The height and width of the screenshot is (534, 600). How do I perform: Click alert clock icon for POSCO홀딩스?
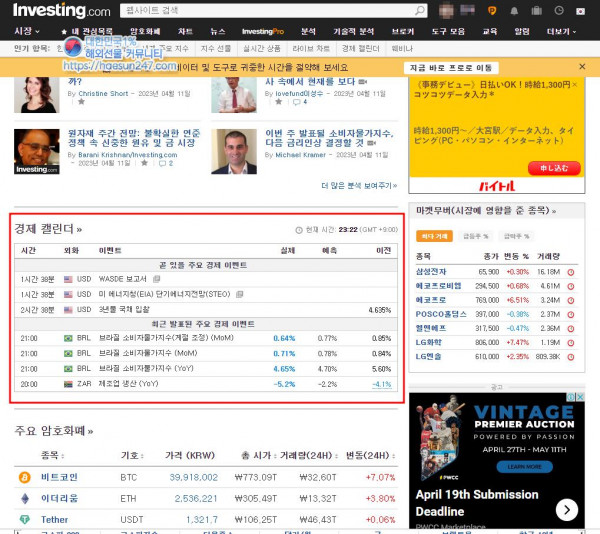pos(571,315)
